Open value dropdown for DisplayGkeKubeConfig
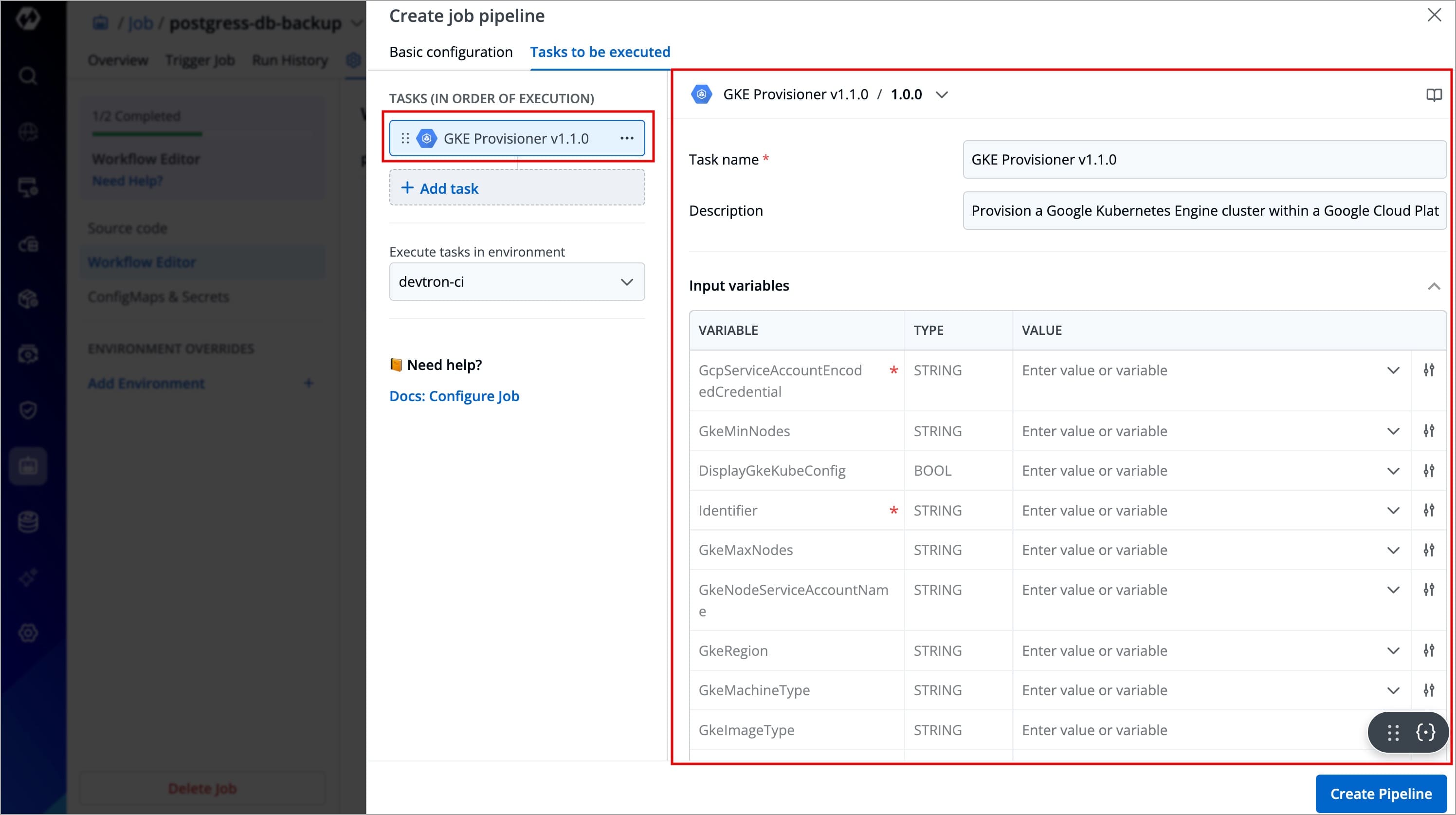Viewport: 1456px width, 815px height. (x=1393, y=471)
